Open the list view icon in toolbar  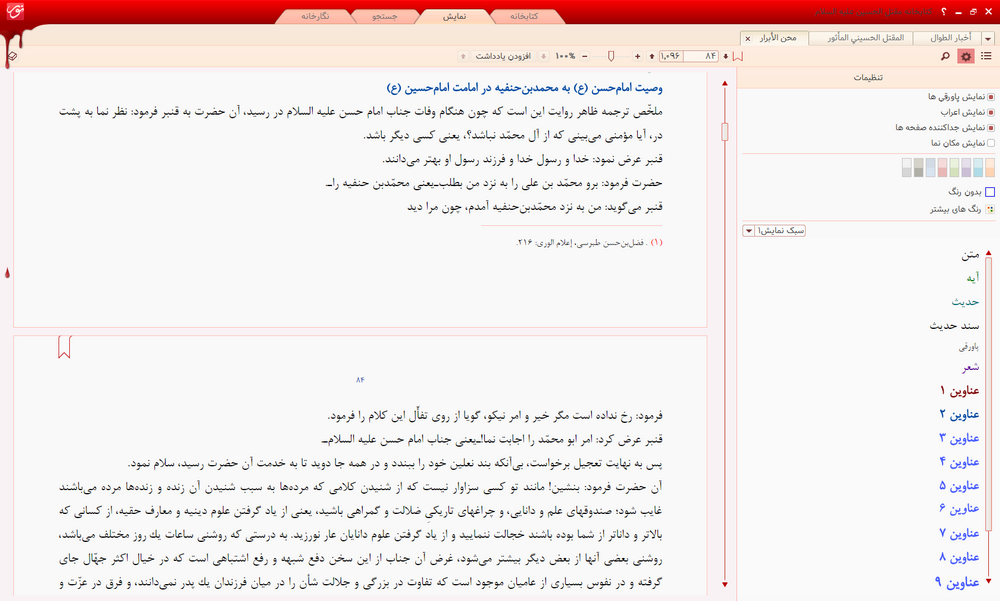pyautogui.click(x=987, y=56)
